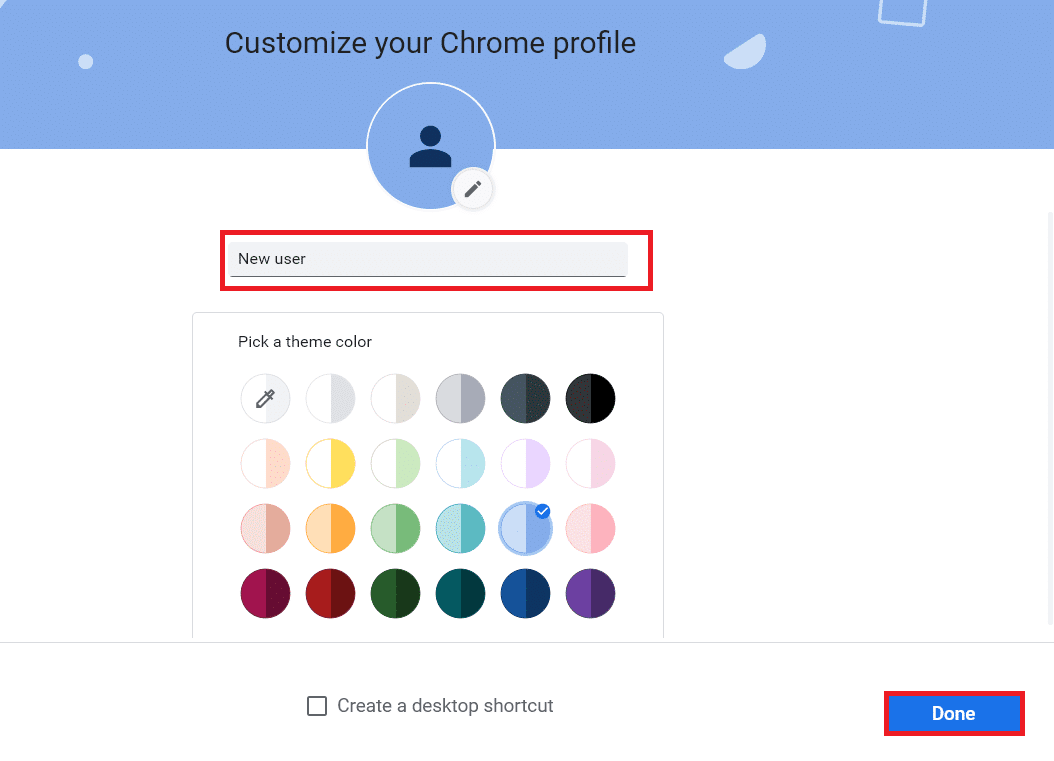
Task: Select the lavender theme color
Action: 525,463
